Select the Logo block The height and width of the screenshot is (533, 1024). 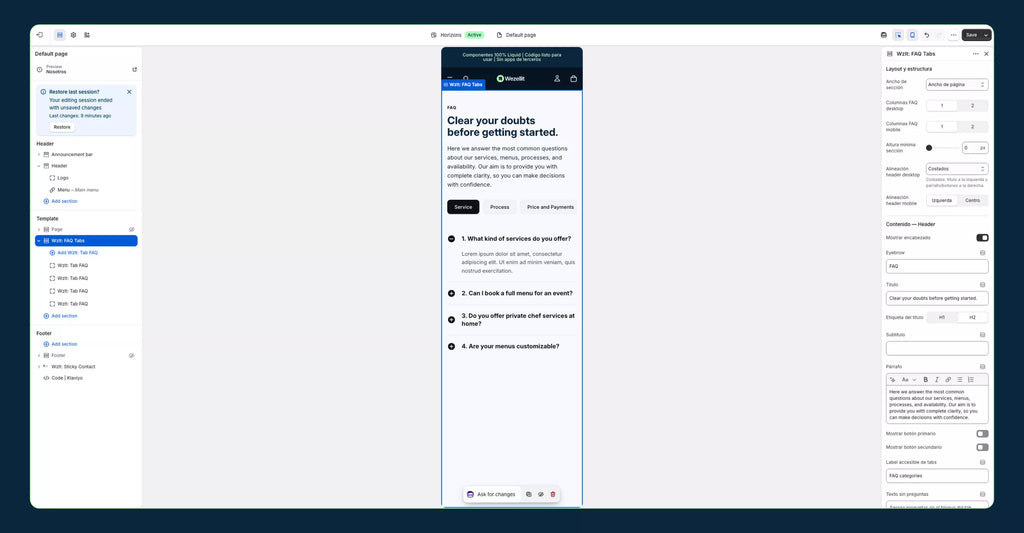point(63,178)
